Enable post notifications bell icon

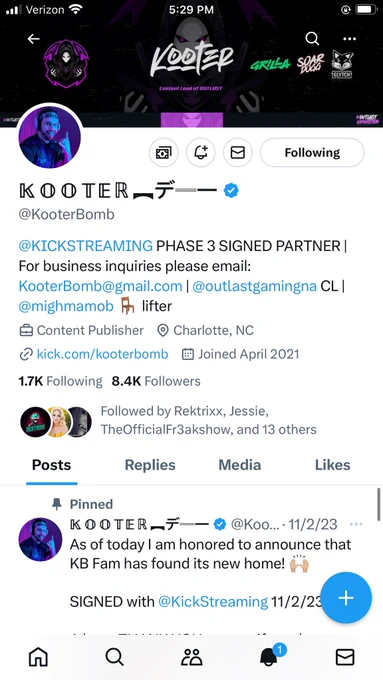(x=200, y=152)
